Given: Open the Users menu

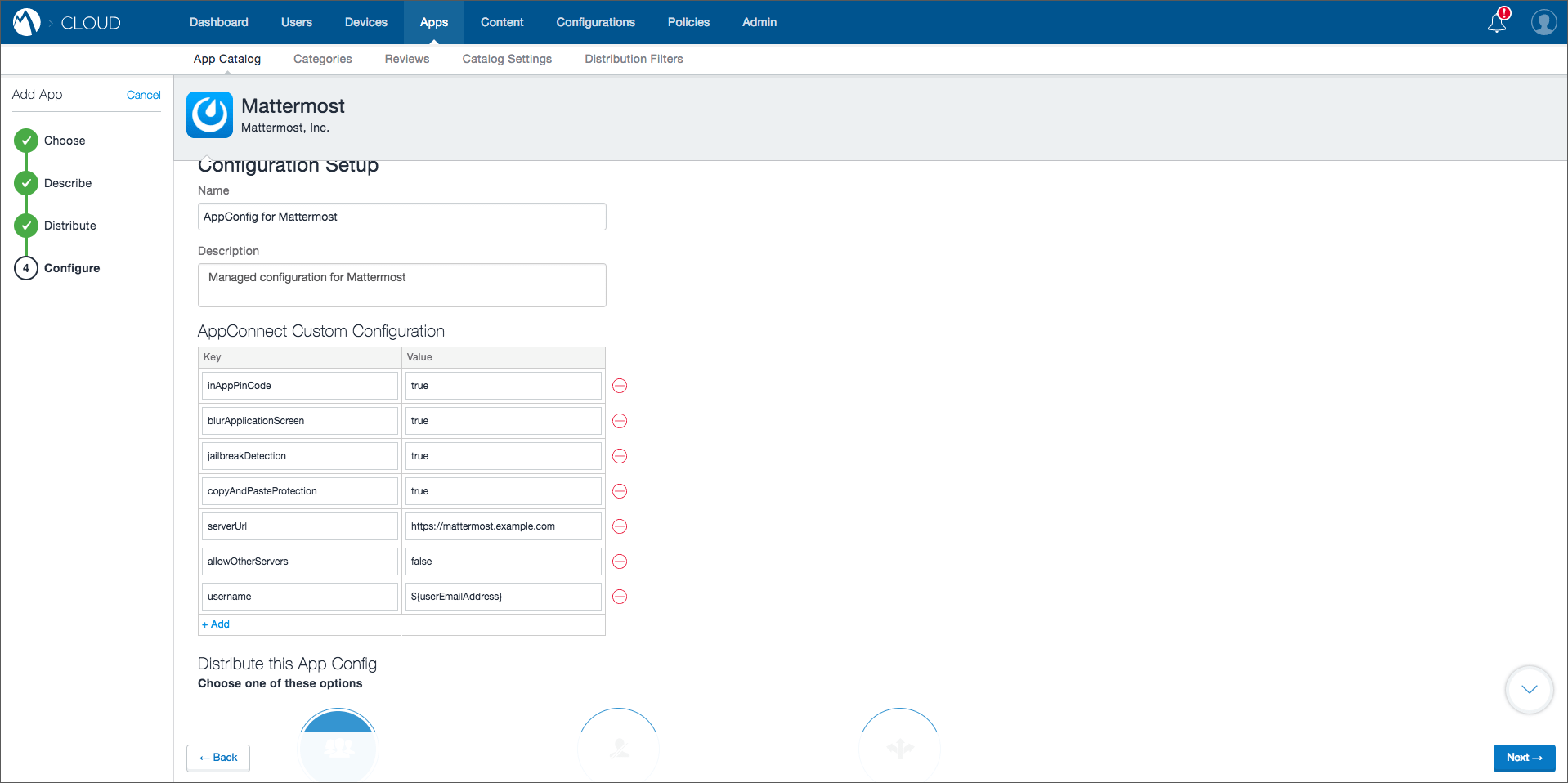Looking at the screenshot, I should pyautogui.click(x=297, y=22).
